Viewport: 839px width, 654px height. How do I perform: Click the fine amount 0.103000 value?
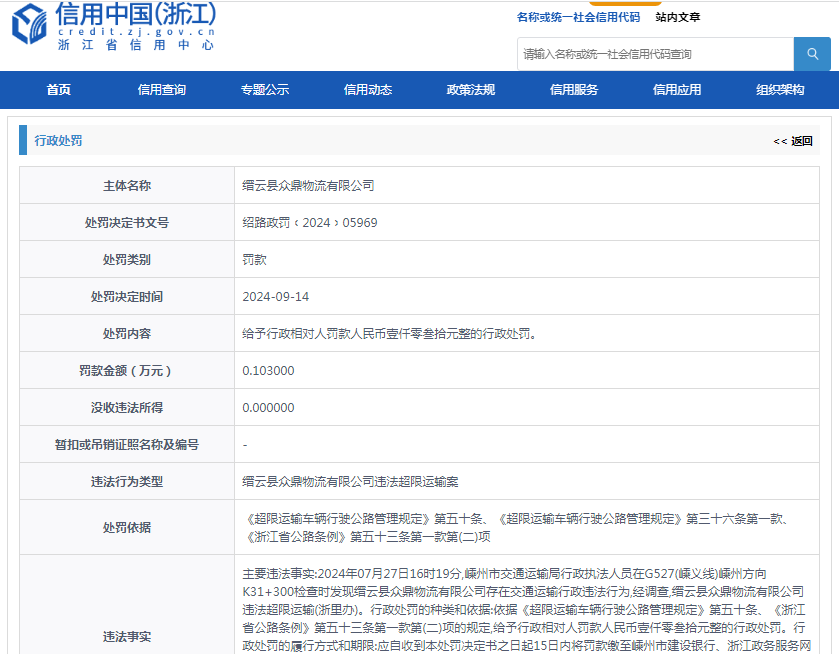(x=268, y=371)
